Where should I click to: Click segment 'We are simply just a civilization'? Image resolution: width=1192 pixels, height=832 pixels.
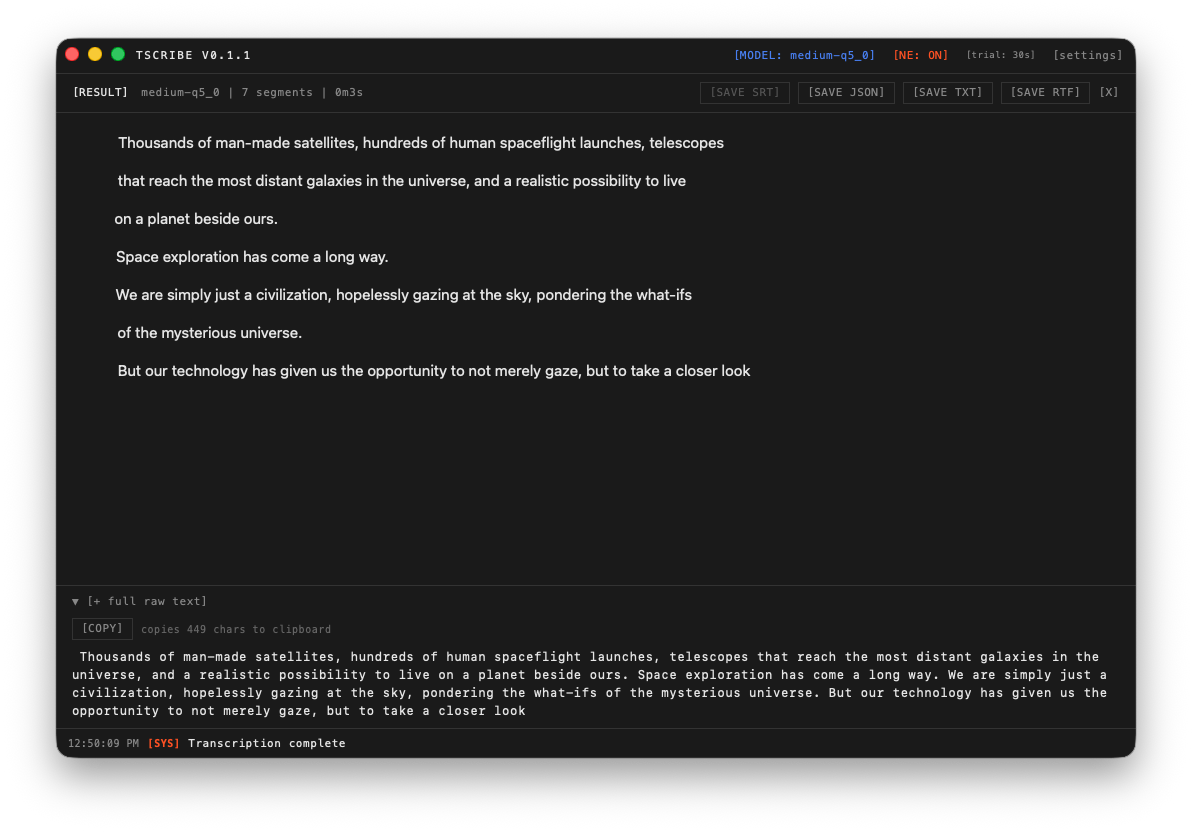[404, 295]
